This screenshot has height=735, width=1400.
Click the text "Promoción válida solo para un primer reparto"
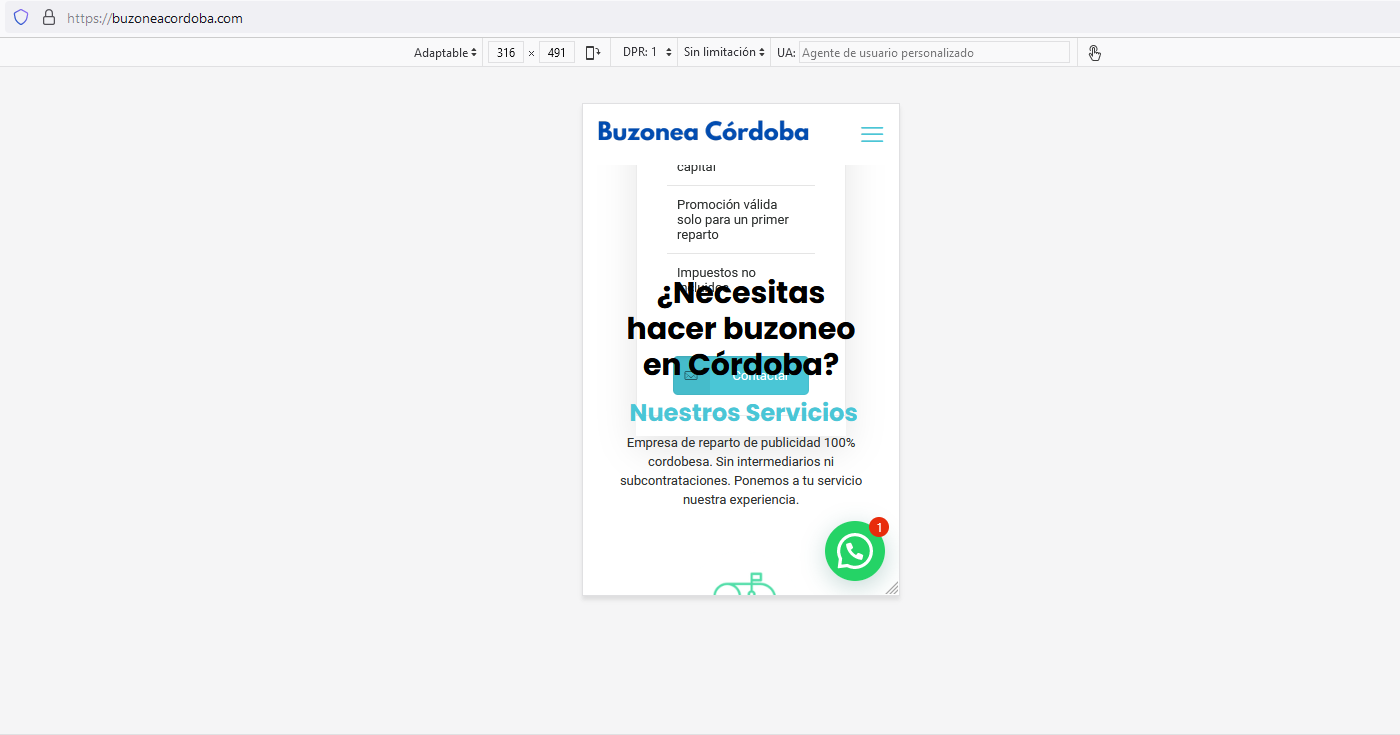click(x=733, y=220)
